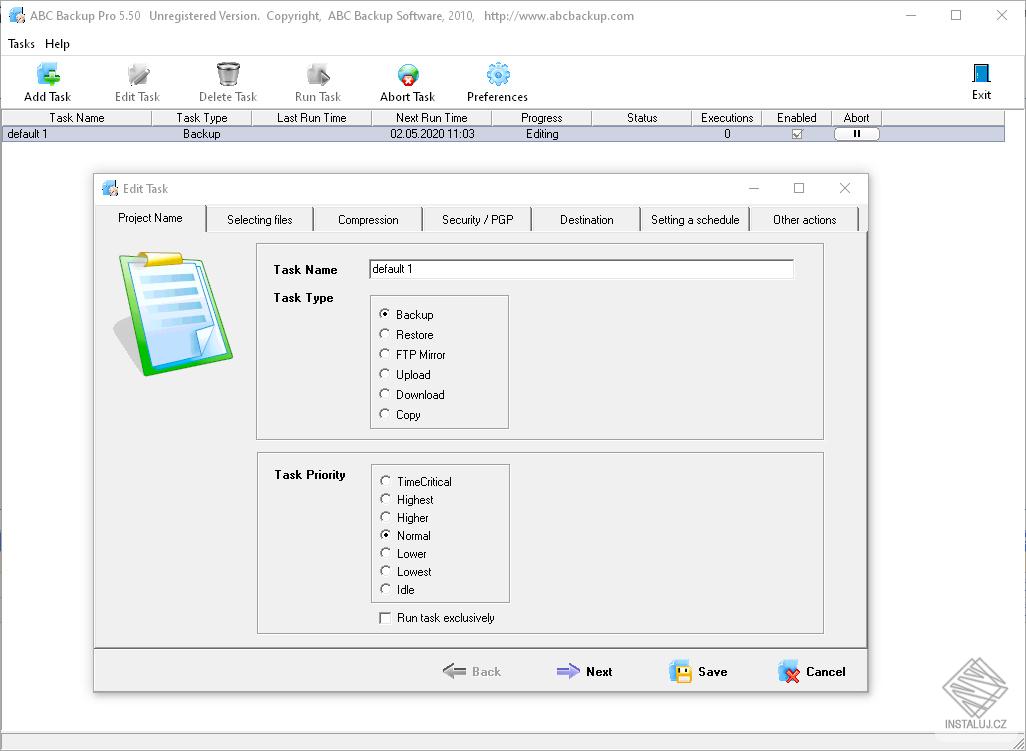Image resolution: width=1026 pixels, height=751 pixels.
Task: Click the blue Next arrow icon
Action: coord(567,671)
